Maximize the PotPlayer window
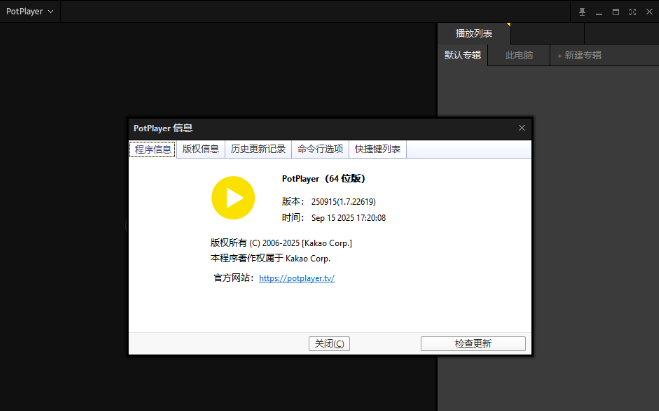Viewport: 659px width, 411px height. 615,12
